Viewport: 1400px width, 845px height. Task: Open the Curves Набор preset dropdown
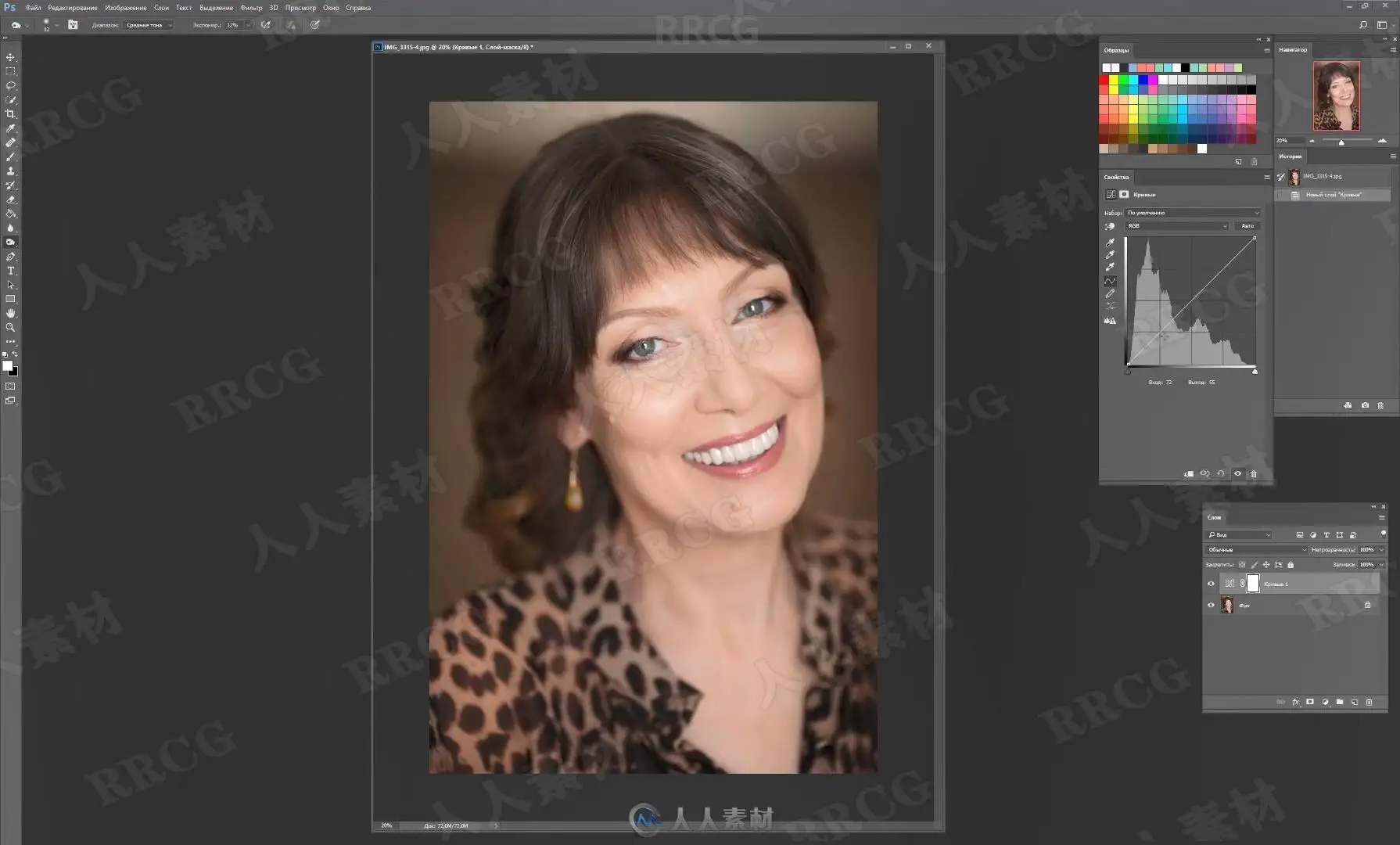coord(1193,213)
